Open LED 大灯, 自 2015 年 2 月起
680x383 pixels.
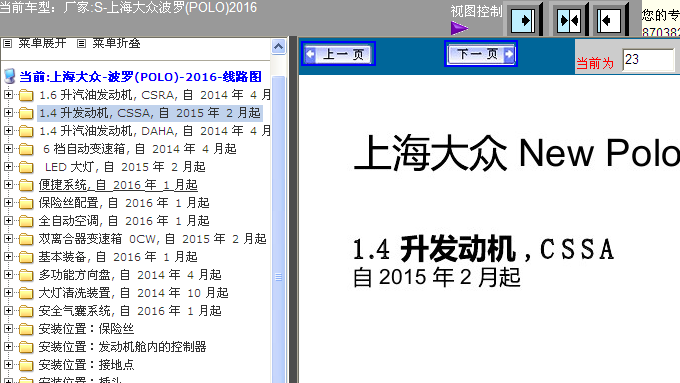(125, 167)
